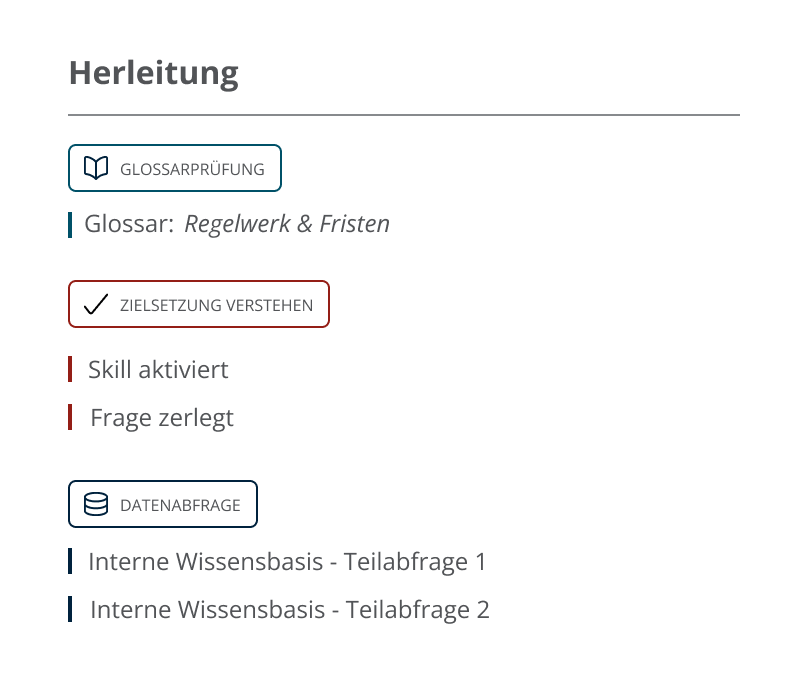Open Interne Wissensbasis - Teilabfrage 2
Viewport: 808px width, 680px height.
coord(290,609)
